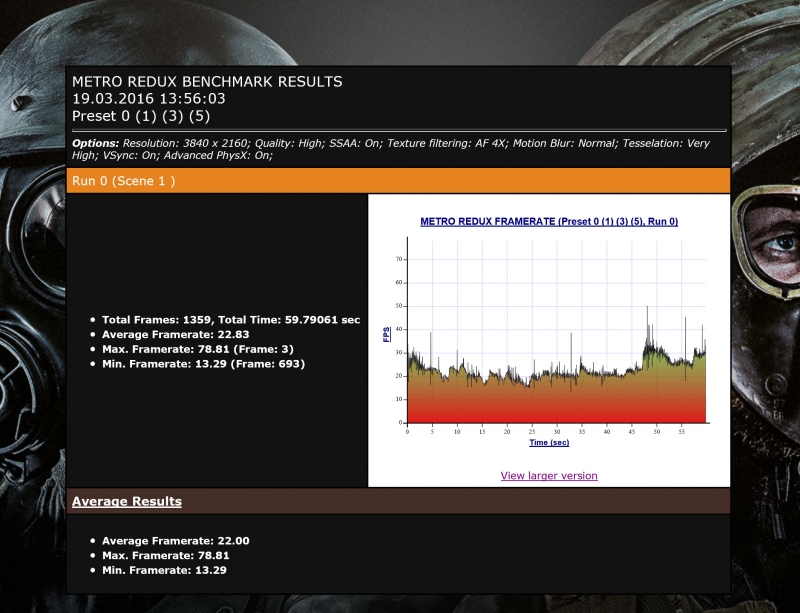Select the "METRO REDUX BENCHMARK RESULTS" title
Image resolution: width=800 pixels, height=613 pixels.
click(207, 82)
